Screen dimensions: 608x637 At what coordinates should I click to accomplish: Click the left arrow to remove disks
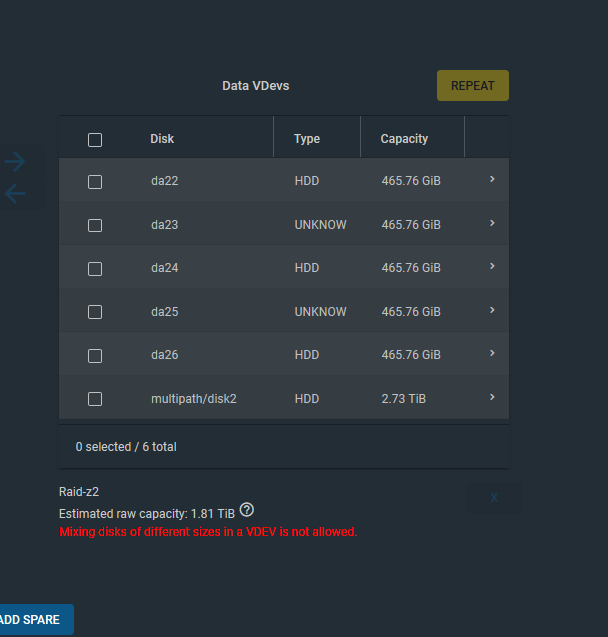click(x=15, y=193)
